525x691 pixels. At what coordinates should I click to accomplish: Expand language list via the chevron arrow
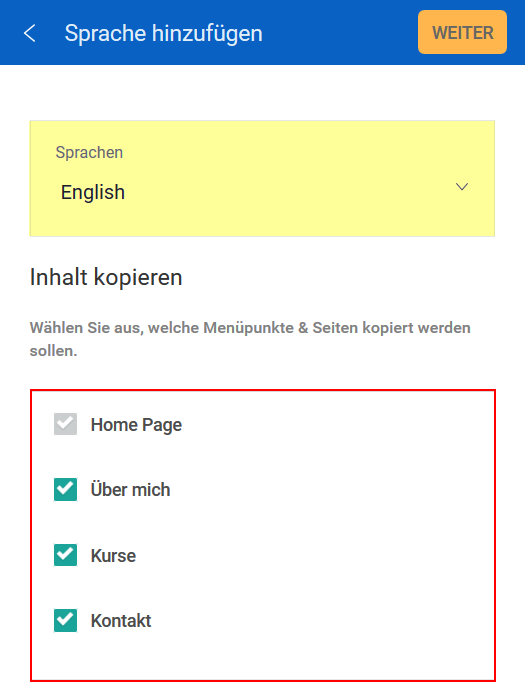point(462,187)
